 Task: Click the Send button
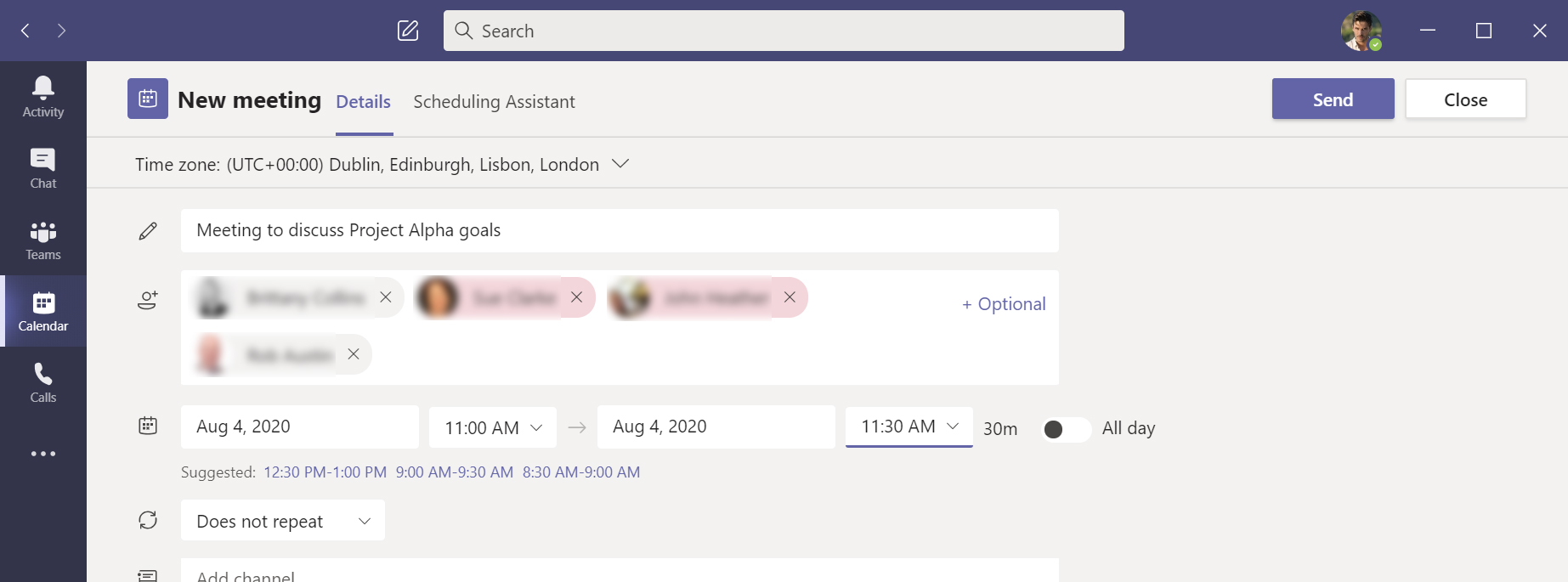click(x=1332, y=99)
